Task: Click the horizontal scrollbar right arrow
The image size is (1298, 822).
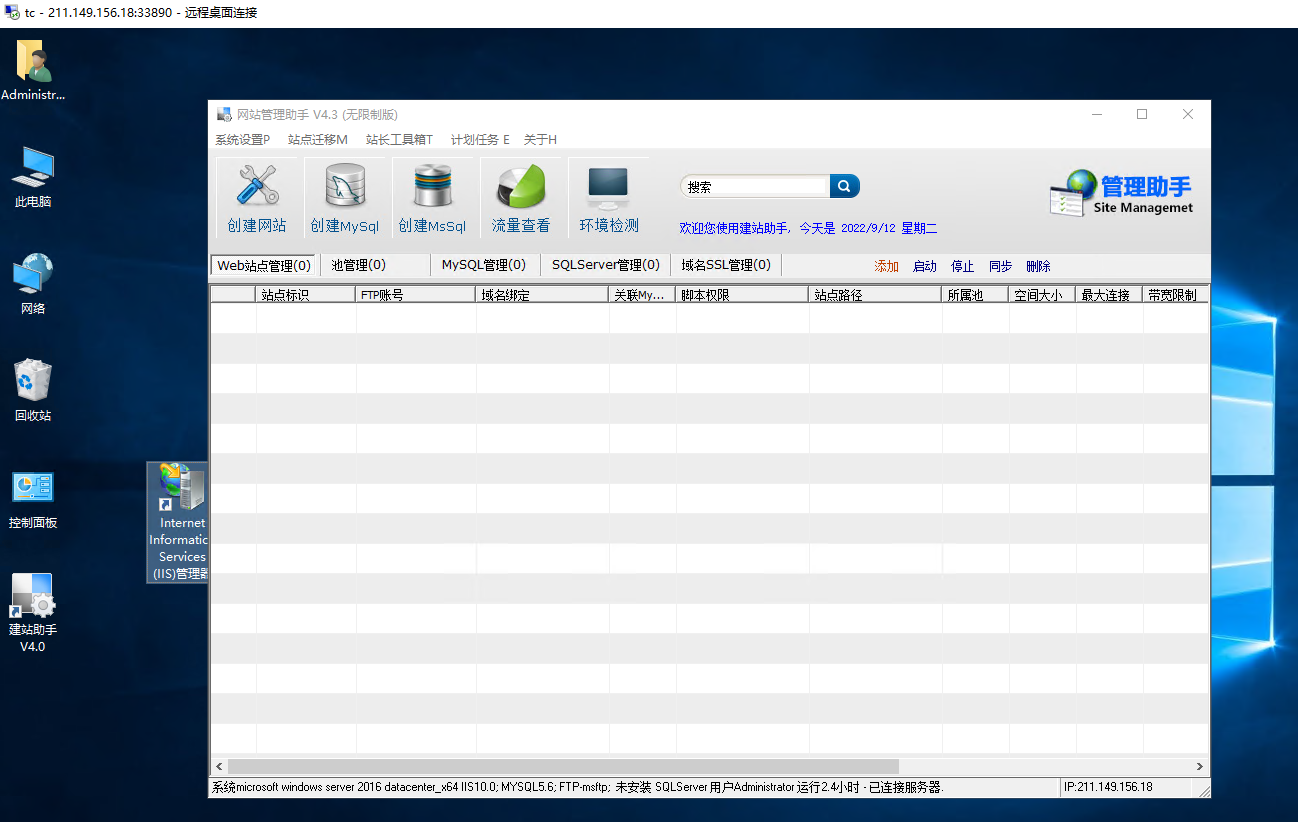Action: click(1200, 766)
